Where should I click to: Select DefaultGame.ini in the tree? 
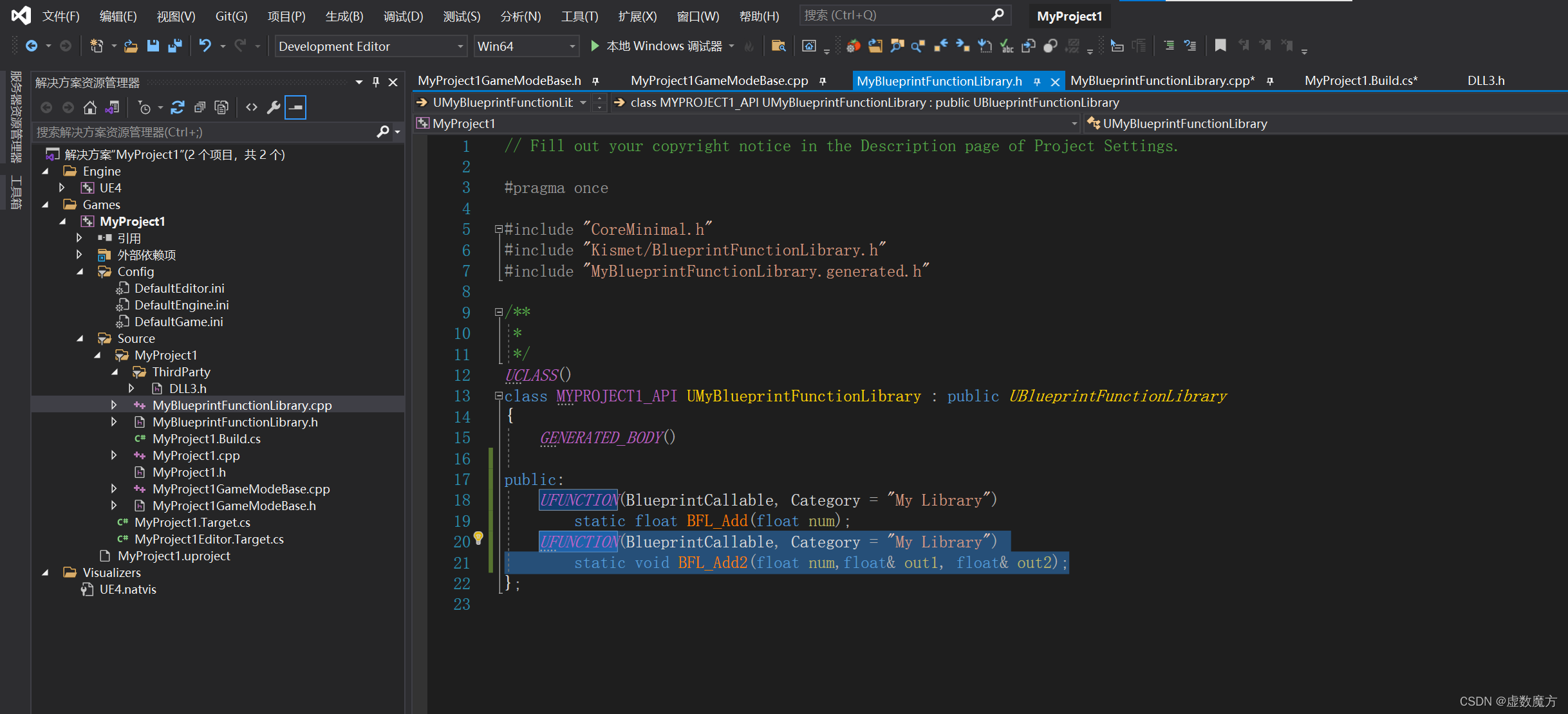pyautogui.click(x=178, y=322)
